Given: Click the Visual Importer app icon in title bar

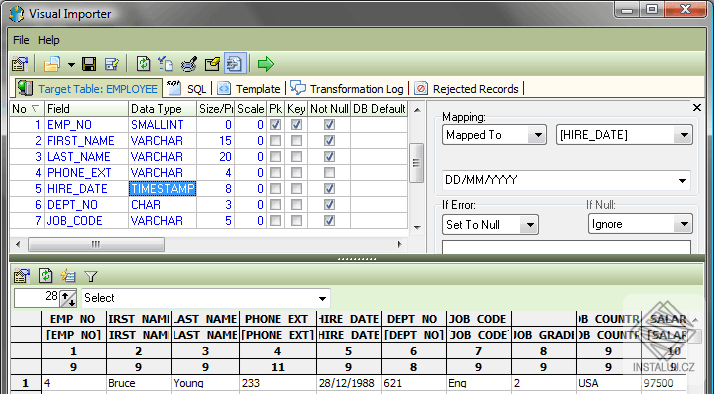Looking at the screenshot, I should click(17, 13).
